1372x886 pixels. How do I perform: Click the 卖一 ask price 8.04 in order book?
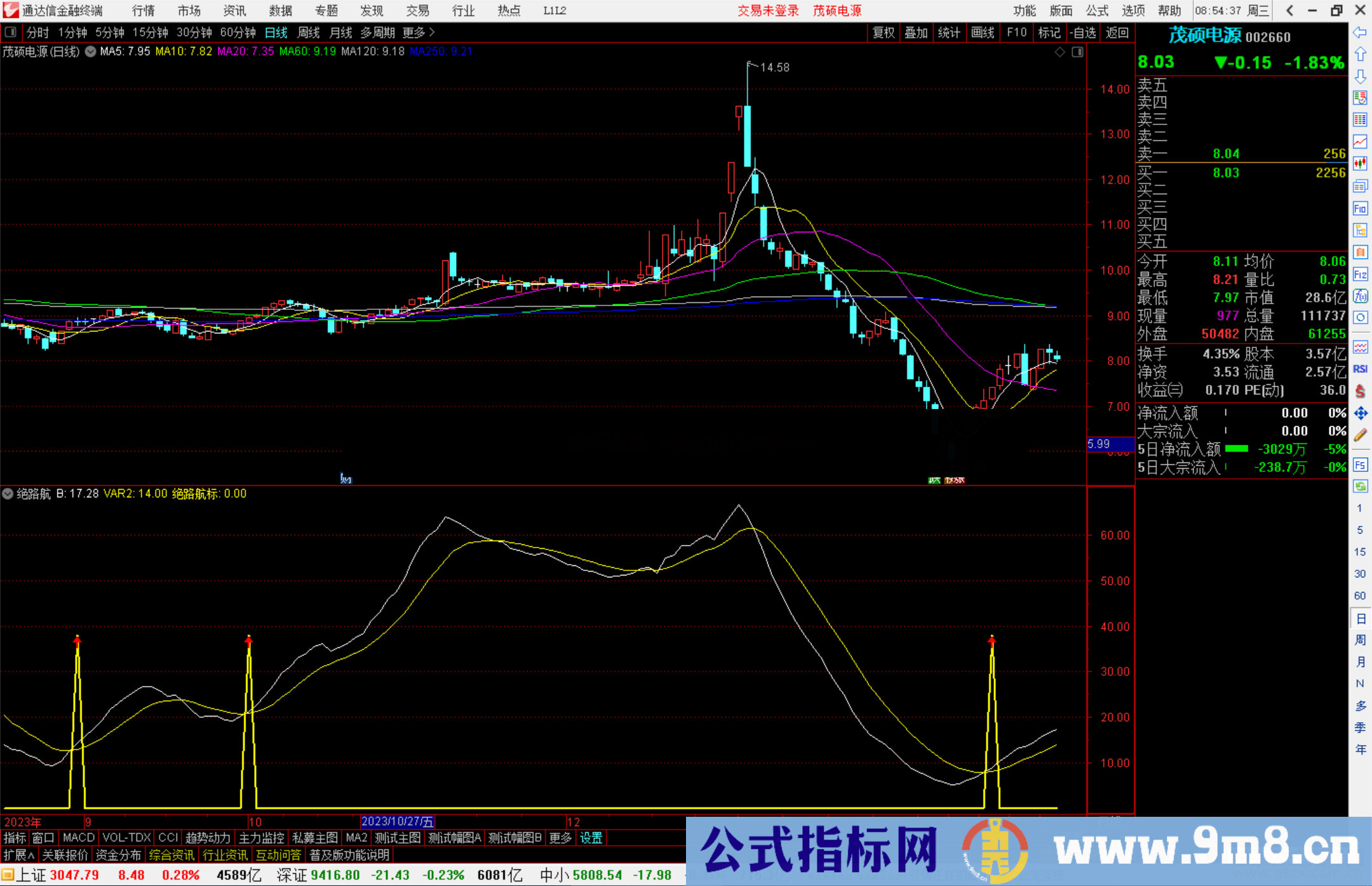(1225, 153)
